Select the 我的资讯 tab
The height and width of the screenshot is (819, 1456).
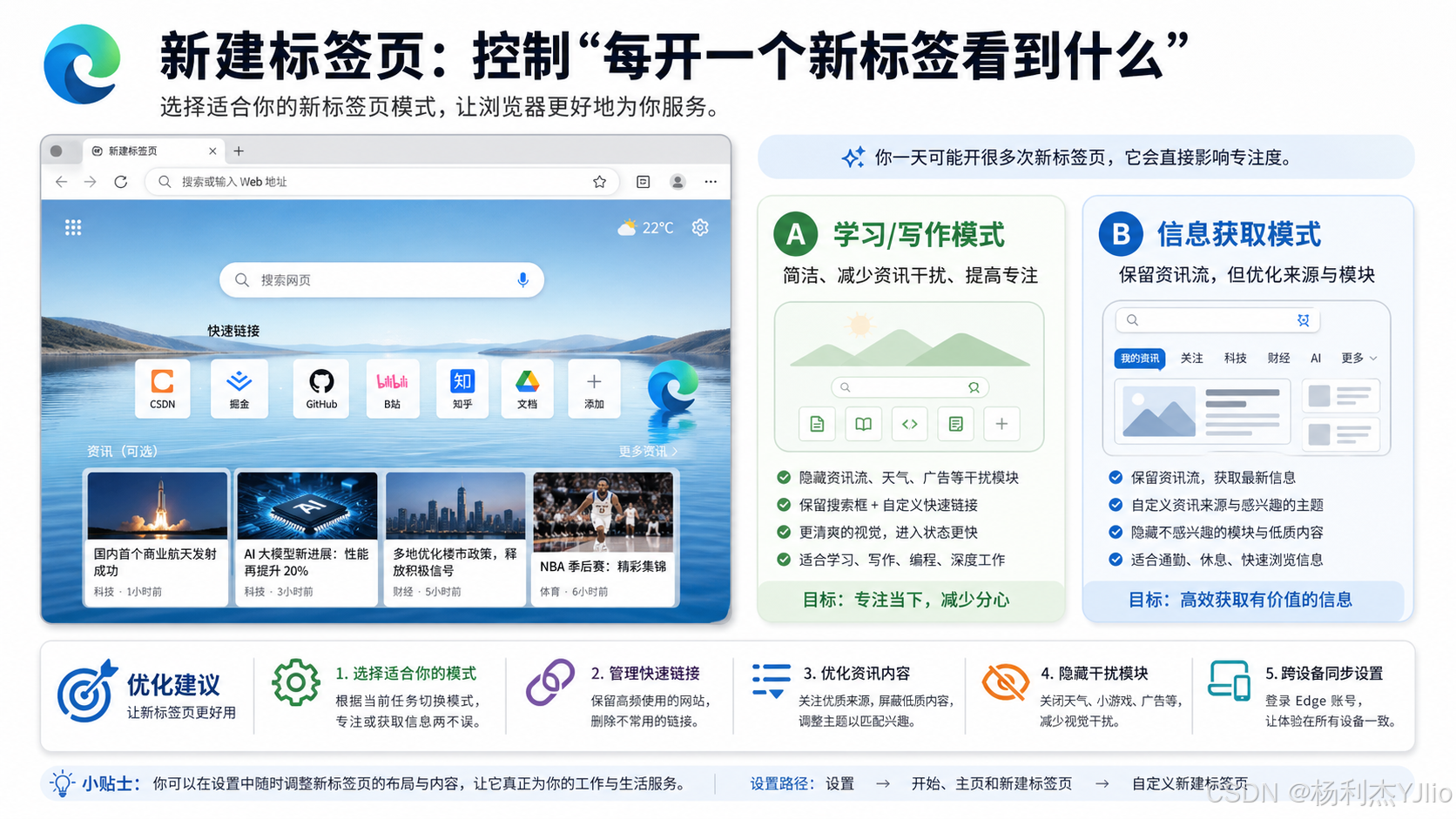pyautogui.click(x=1140, y=358)
